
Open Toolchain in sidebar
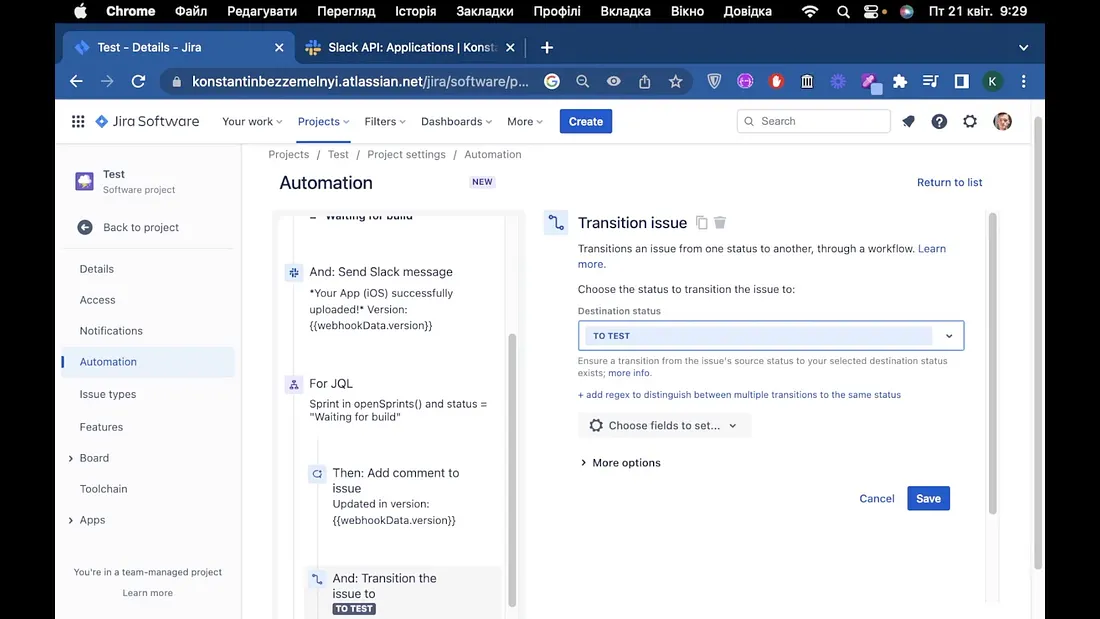(103, 489)
